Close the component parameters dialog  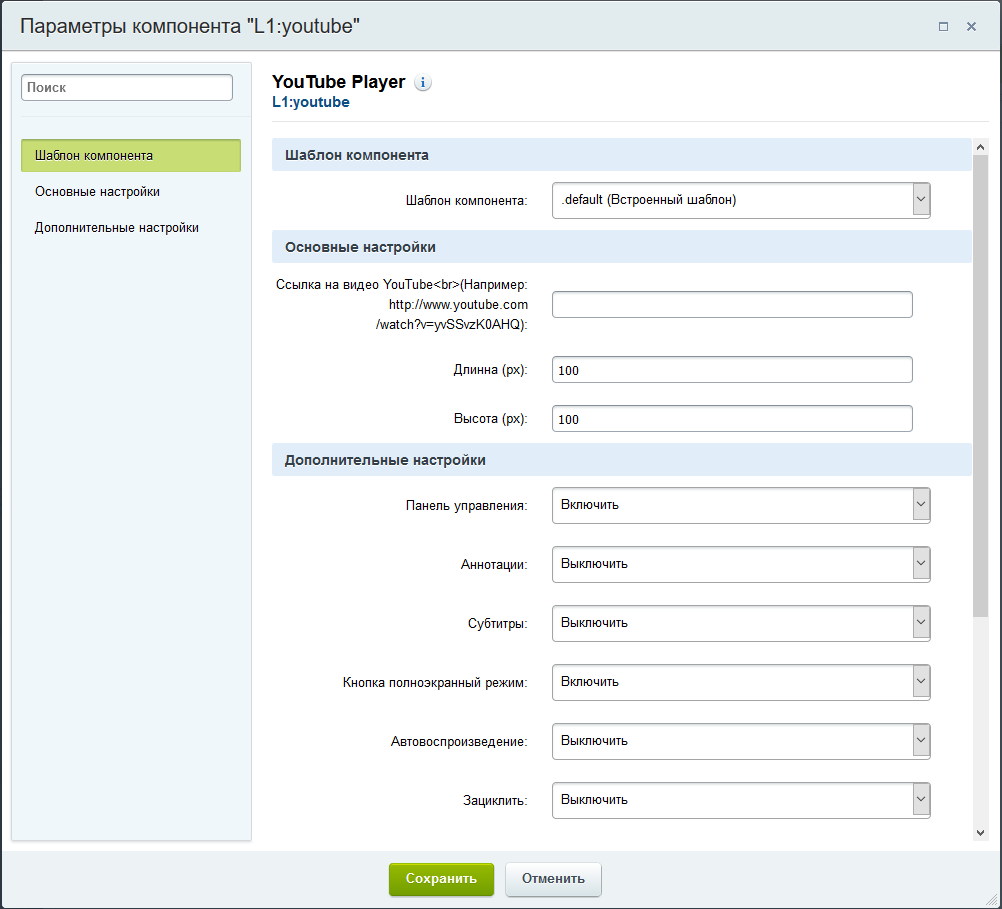971,27
